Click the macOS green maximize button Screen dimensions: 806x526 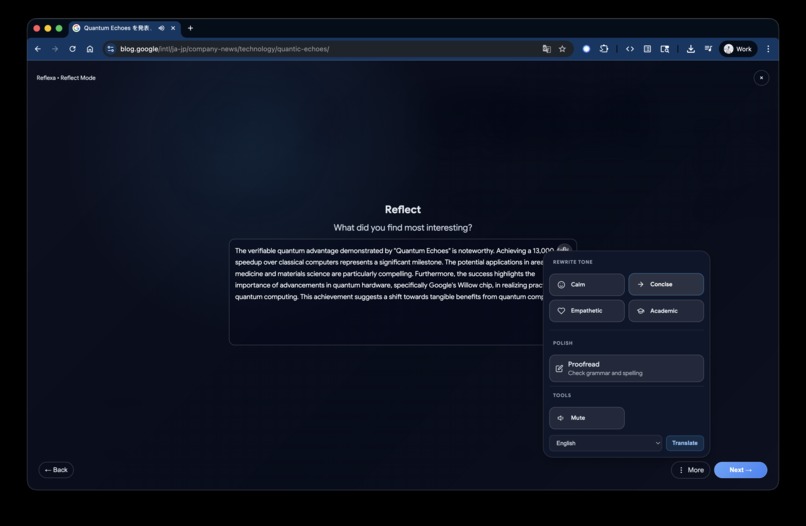pyautogui.click(x=59, y=28)
